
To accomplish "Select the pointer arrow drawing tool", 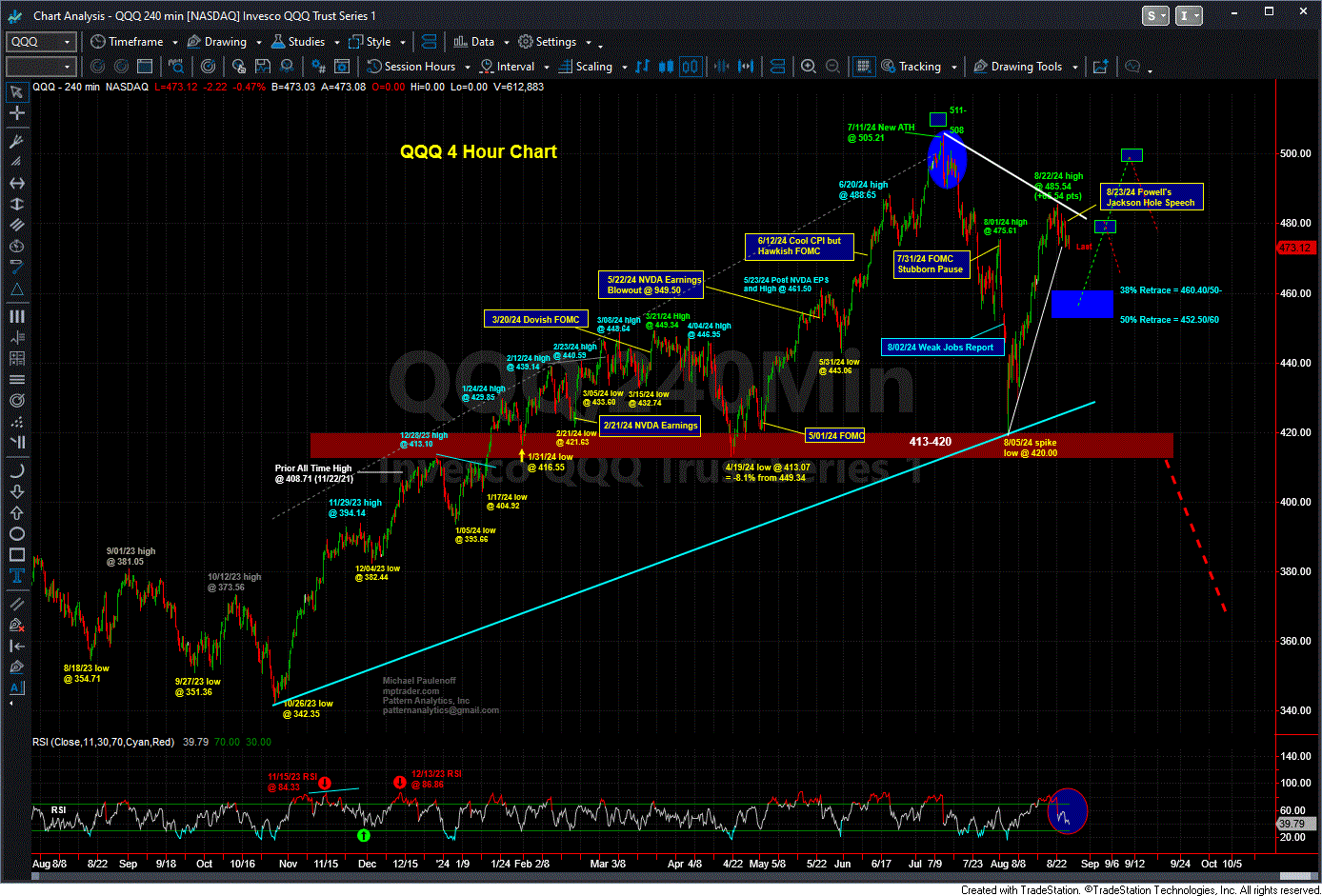I will 16,92.
